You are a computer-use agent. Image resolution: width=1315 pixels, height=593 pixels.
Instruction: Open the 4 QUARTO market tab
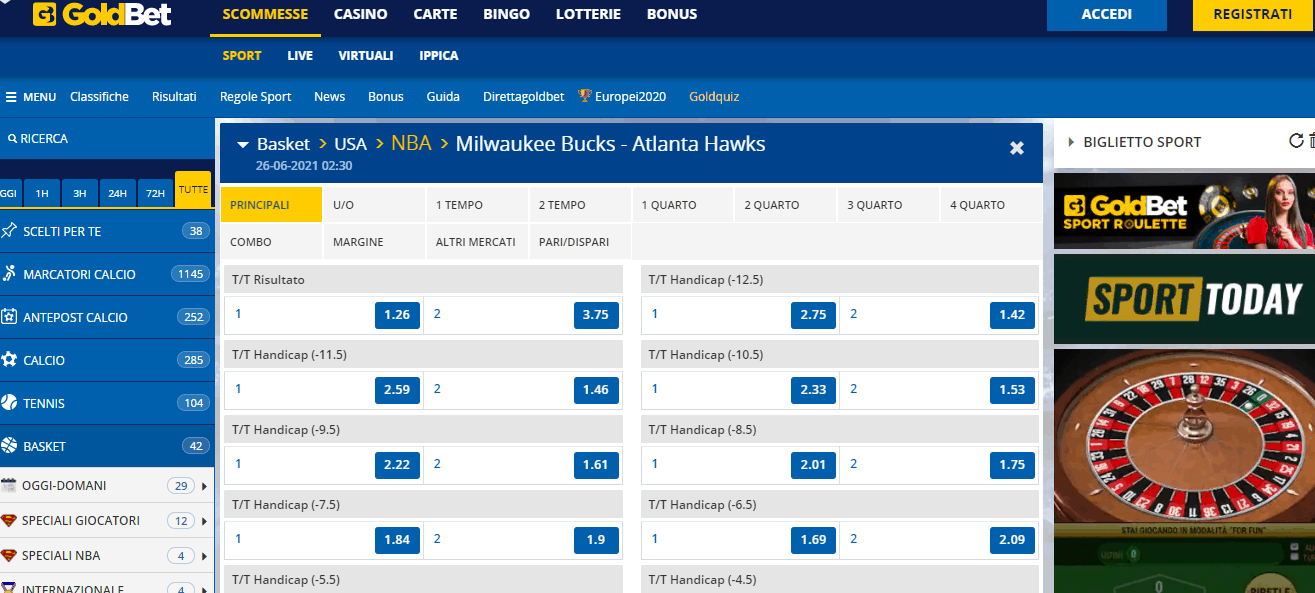[x=992, y=205]
